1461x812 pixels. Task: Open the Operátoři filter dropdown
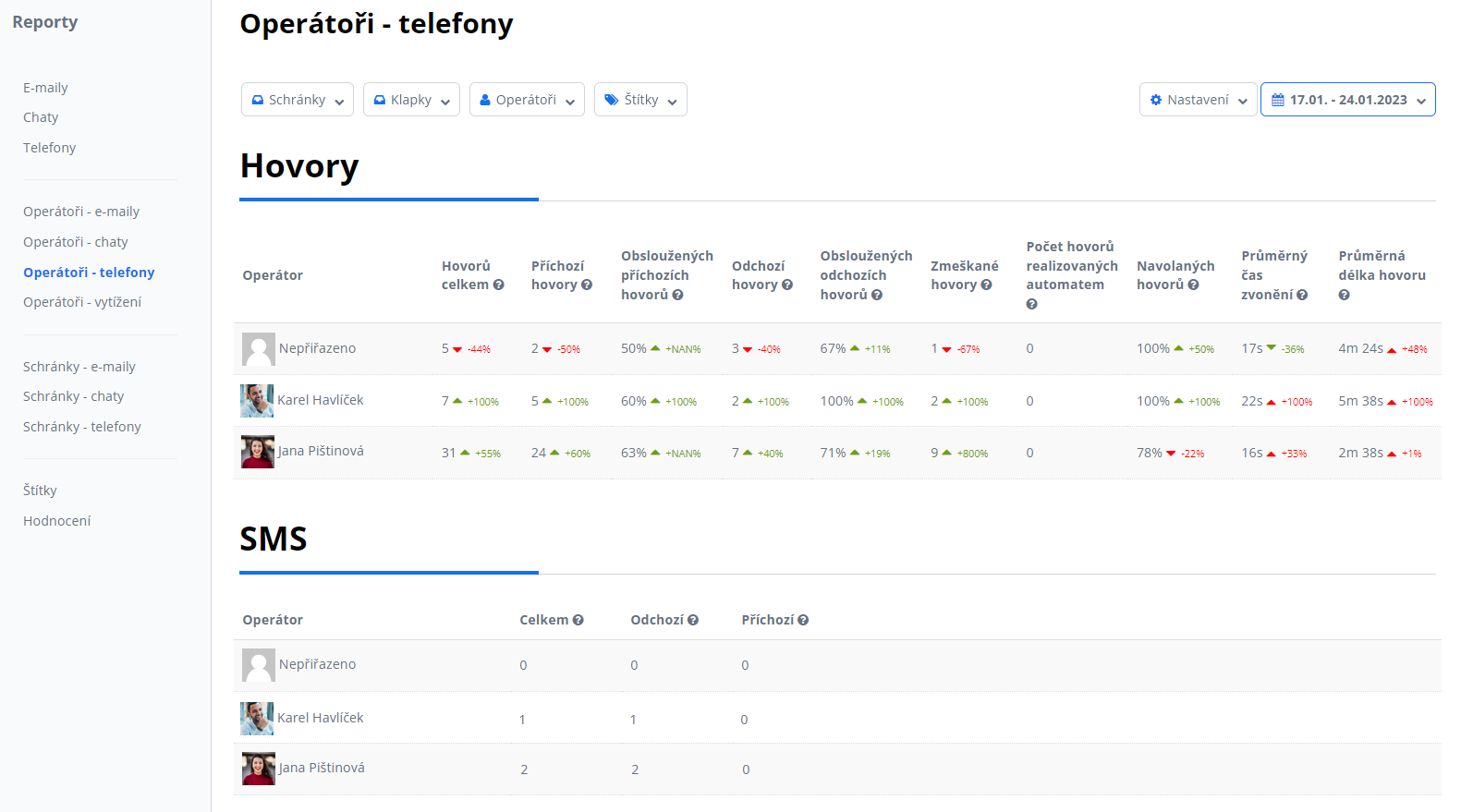tap(527, 100)
